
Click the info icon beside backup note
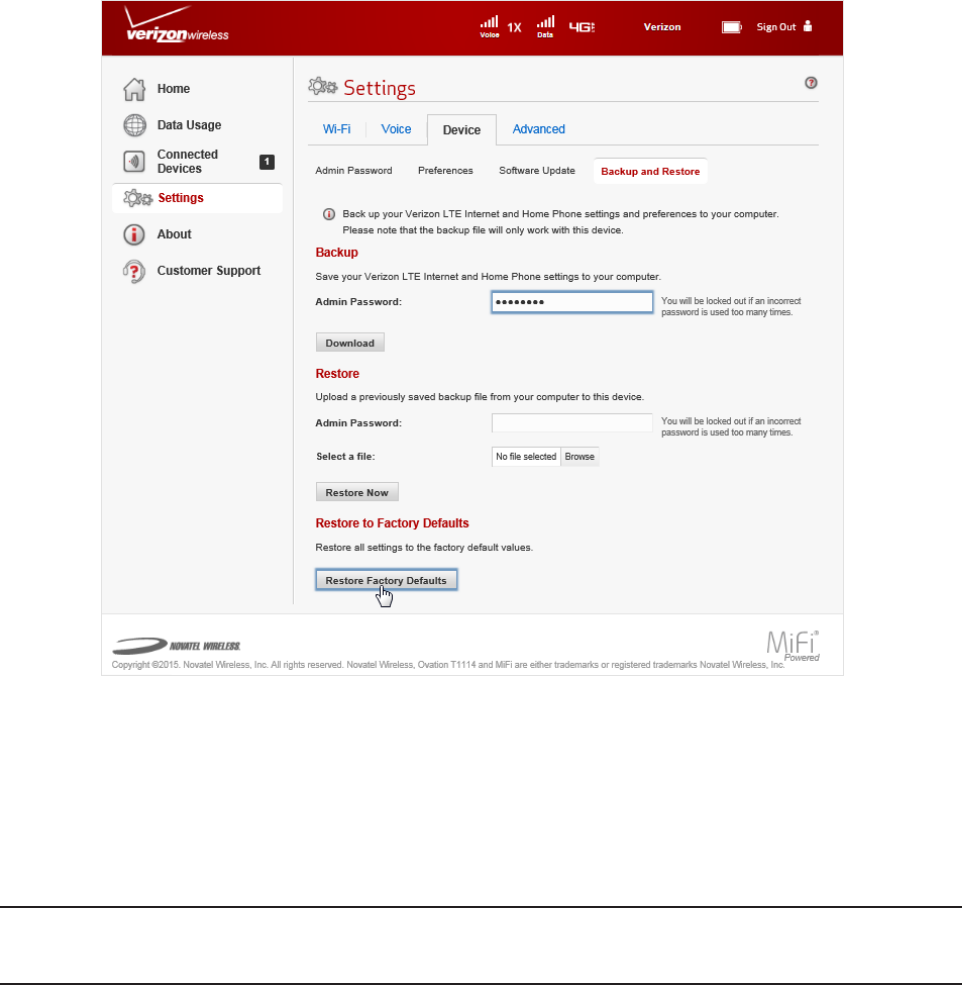[x=329, y=214]
